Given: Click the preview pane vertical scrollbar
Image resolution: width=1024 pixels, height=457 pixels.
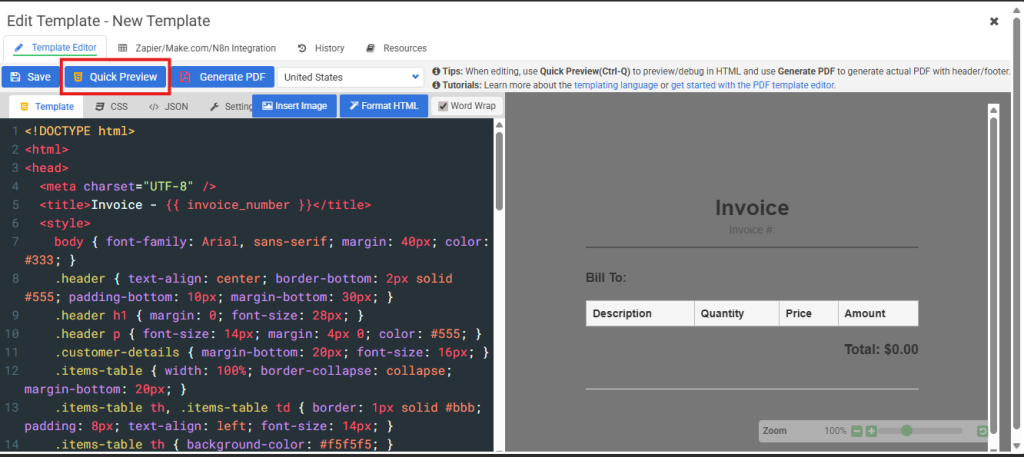Looking at the screenshot, I should coord(993,274).
